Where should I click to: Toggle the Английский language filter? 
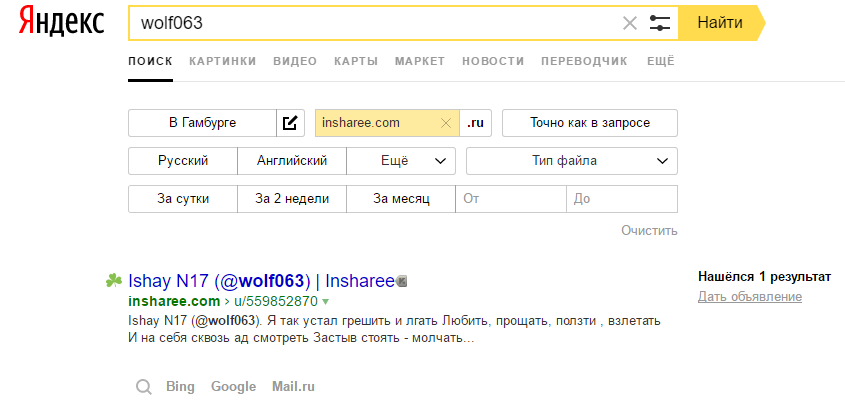tap(292, 161)
